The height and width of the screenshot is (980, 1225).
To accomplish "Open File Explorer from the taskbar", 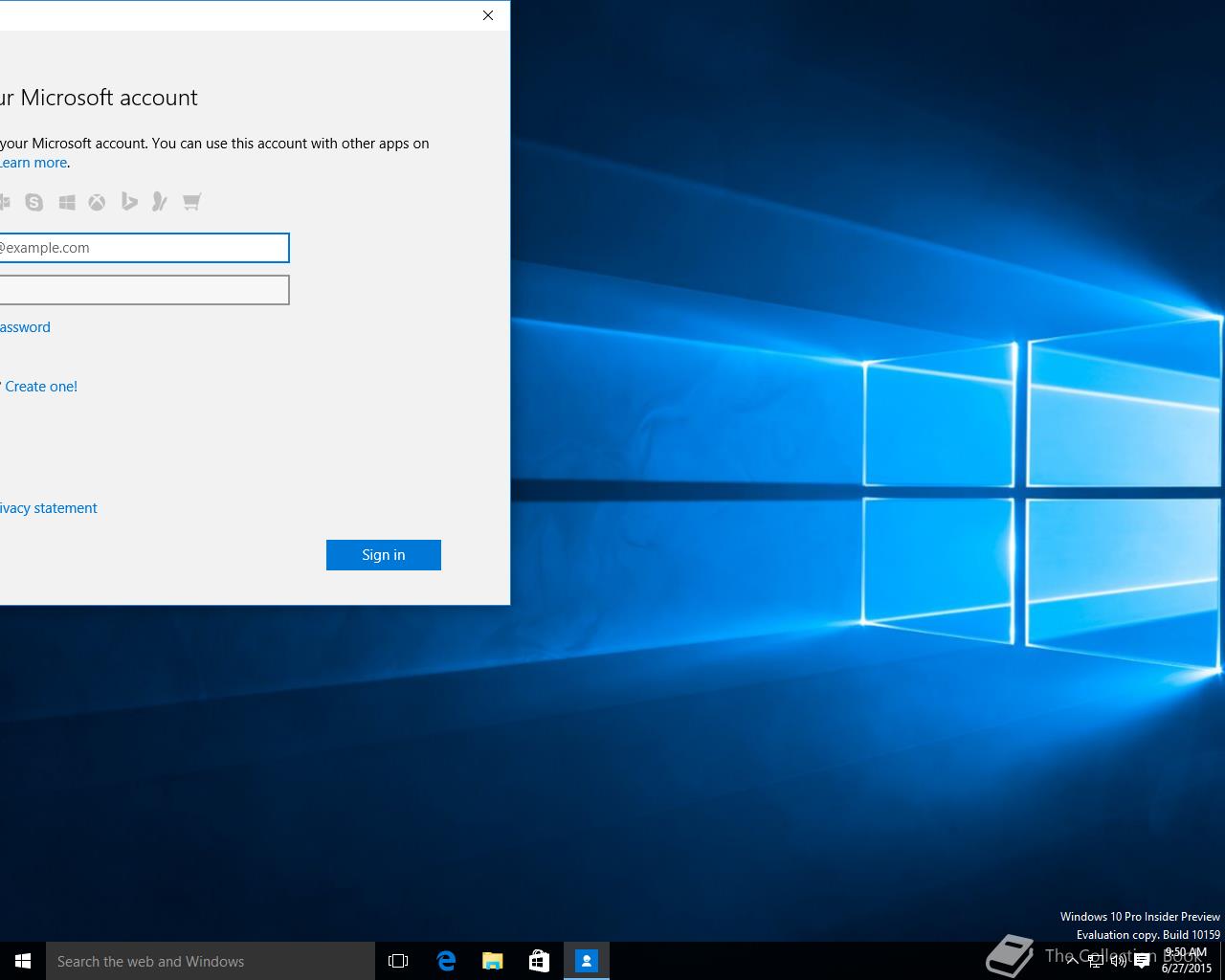I will (493, 961).
